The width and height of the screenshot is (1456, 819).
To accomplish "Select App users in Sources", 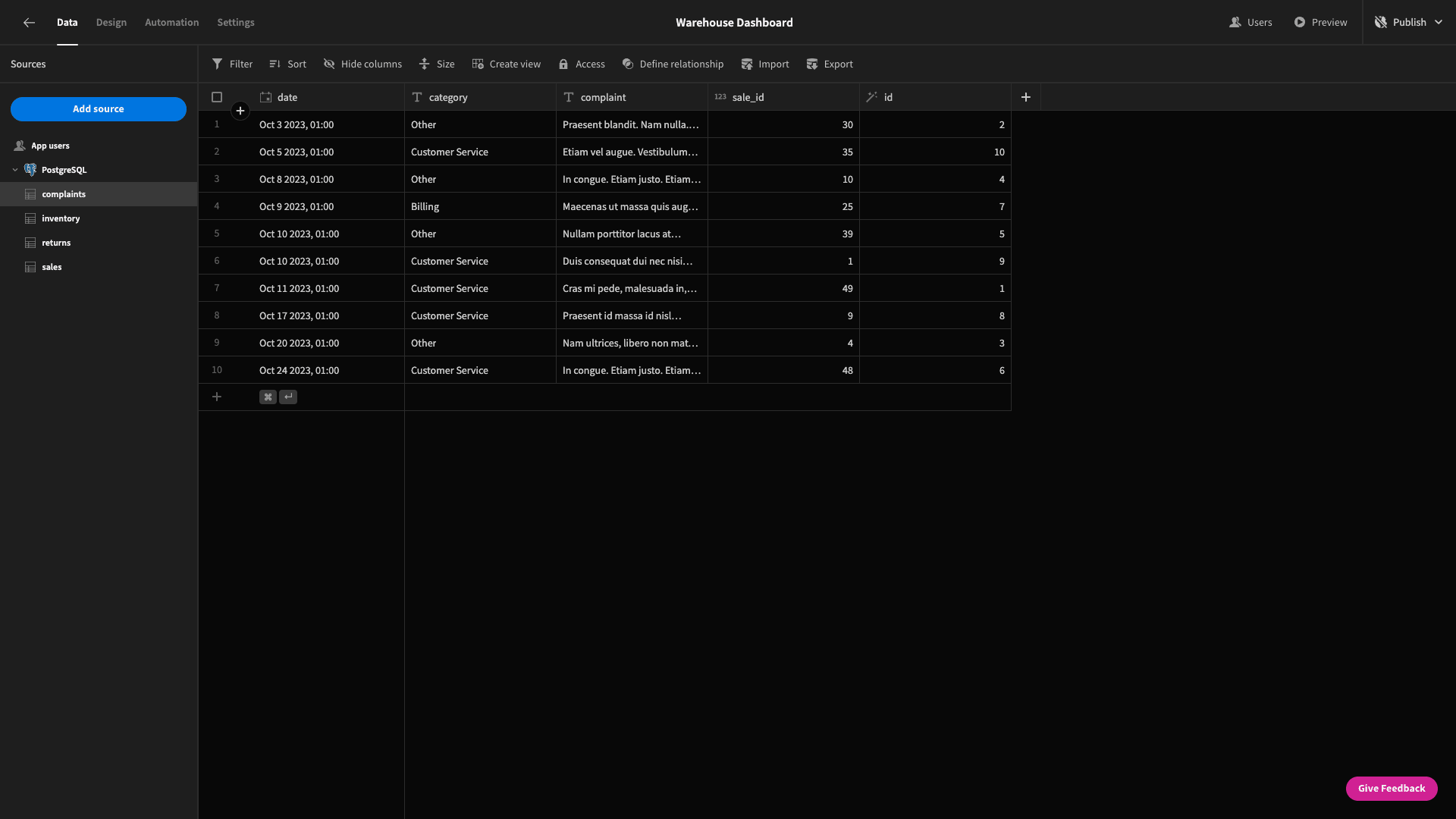I will (x=99, y=146).
